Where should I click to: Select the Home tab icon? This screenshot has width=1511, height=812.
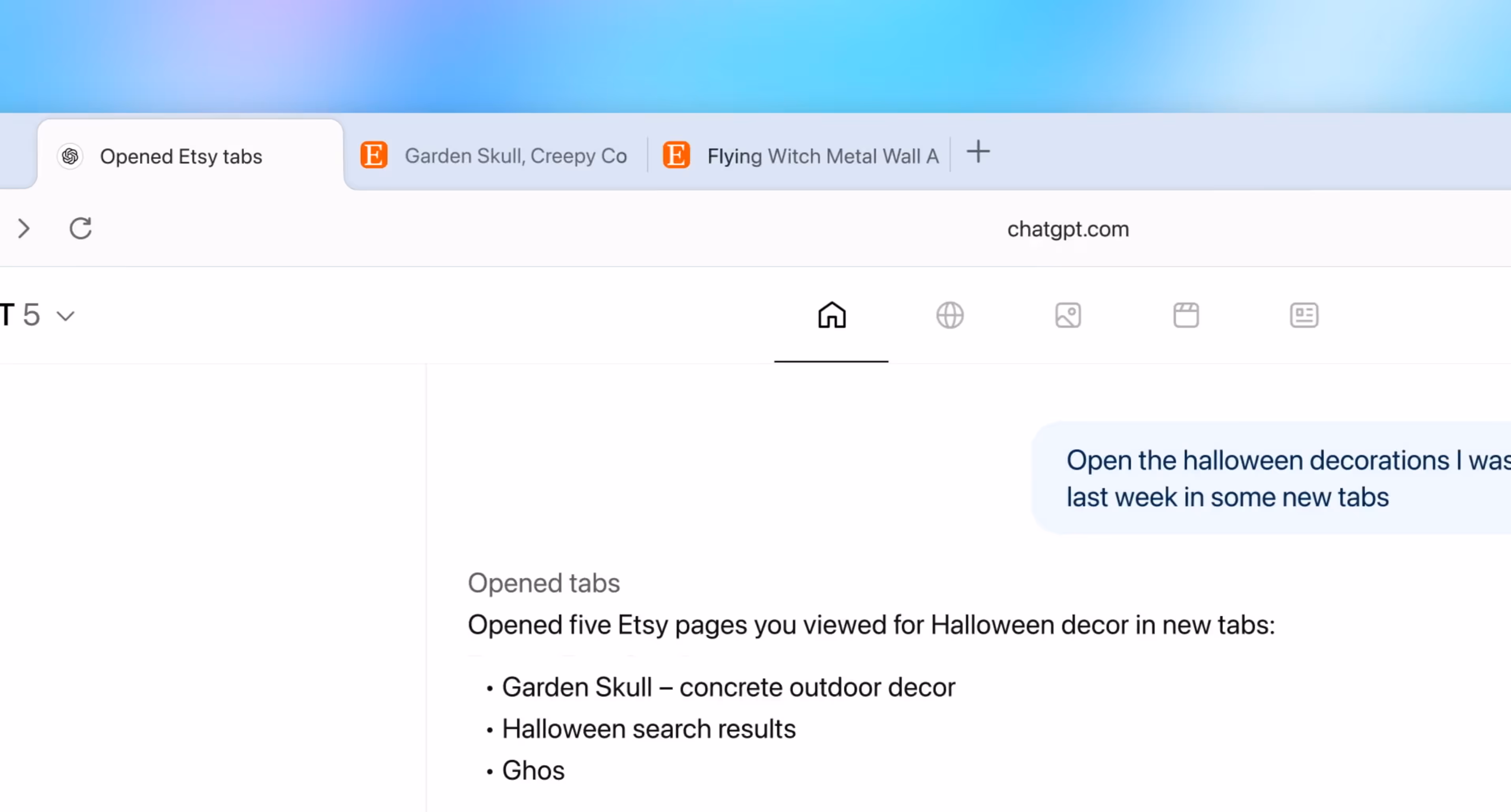click(x=831, y=315)
